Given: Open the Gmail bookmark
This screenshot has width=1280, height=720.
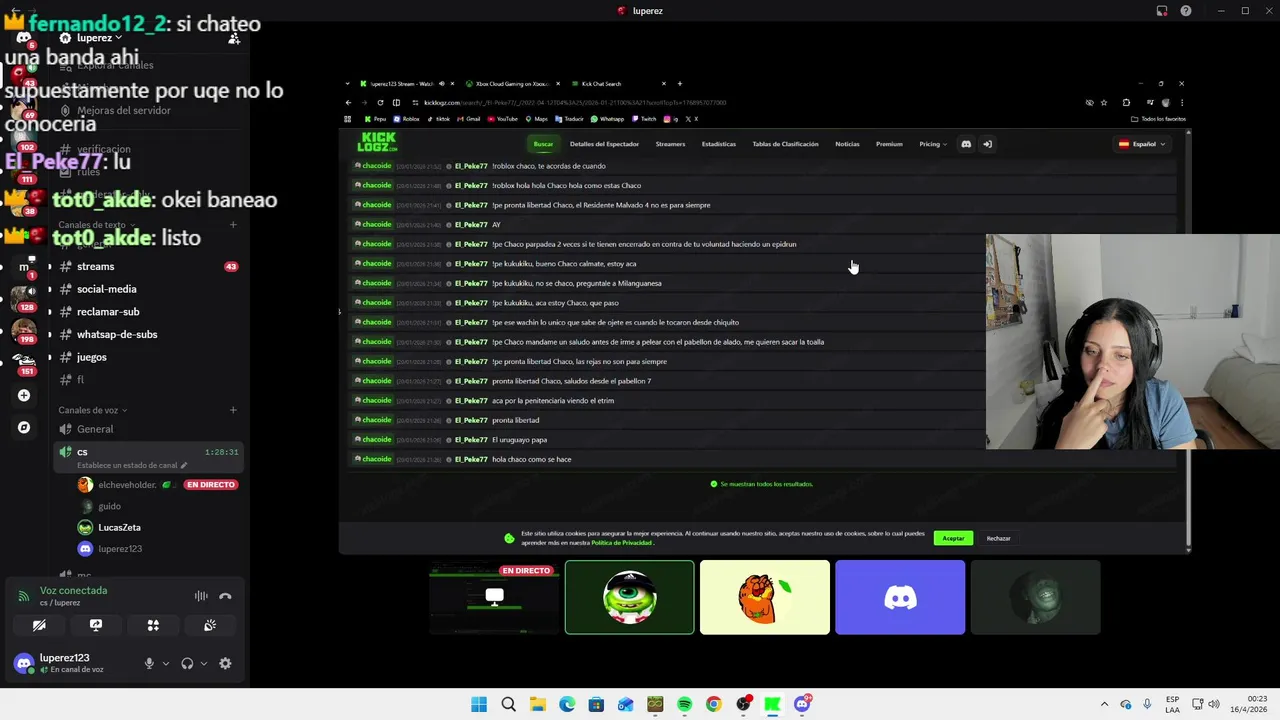Looking at the screenshot, I should coord(468,119).
